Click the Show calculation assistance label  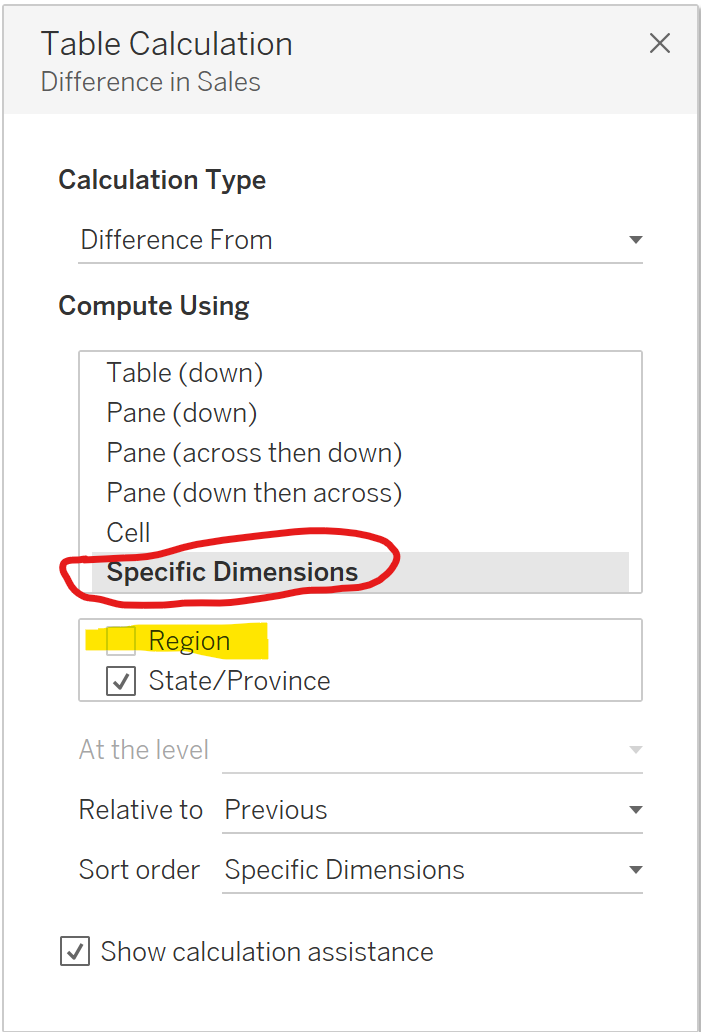click(x=267, y=951)
